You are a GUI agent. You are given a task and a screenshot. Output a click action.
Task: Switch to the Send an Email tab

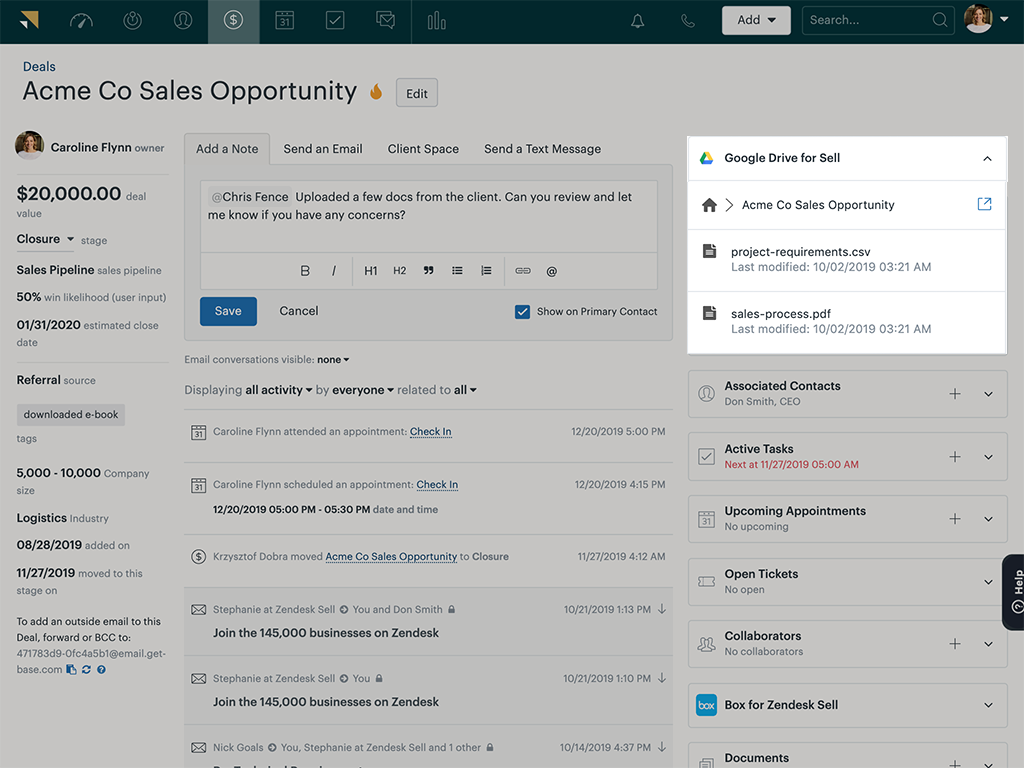(x=323, y=148)
